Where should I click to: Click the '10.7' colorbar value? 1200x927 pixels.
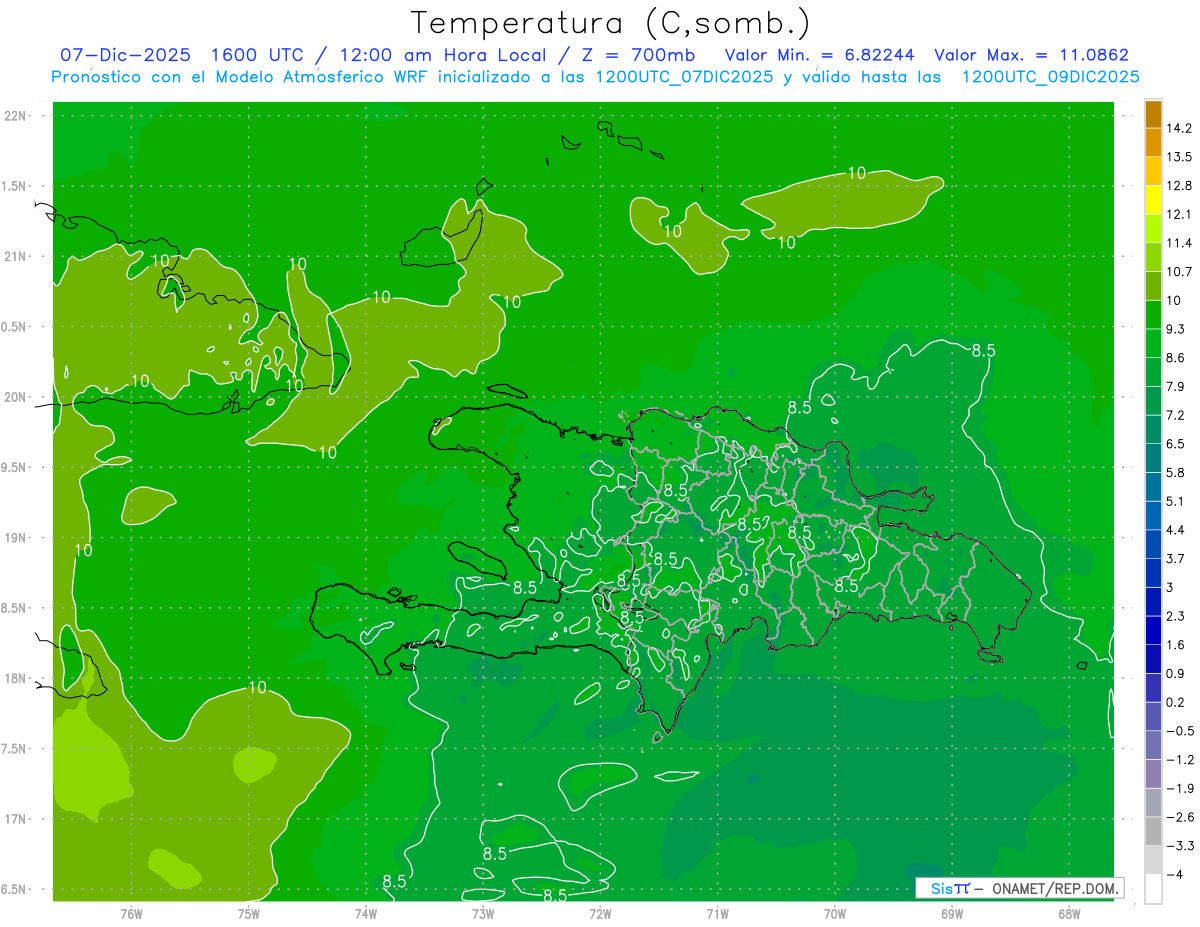[1178, 272]
